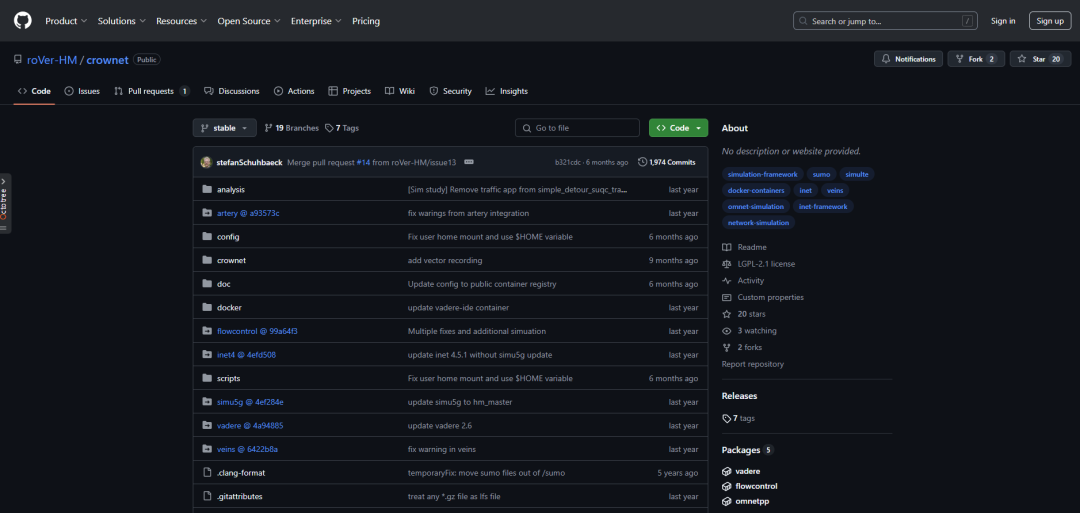Viewport: 1080px width, 513px height.
Task: Click the Report repository link
Action: [x=753, y=364]
